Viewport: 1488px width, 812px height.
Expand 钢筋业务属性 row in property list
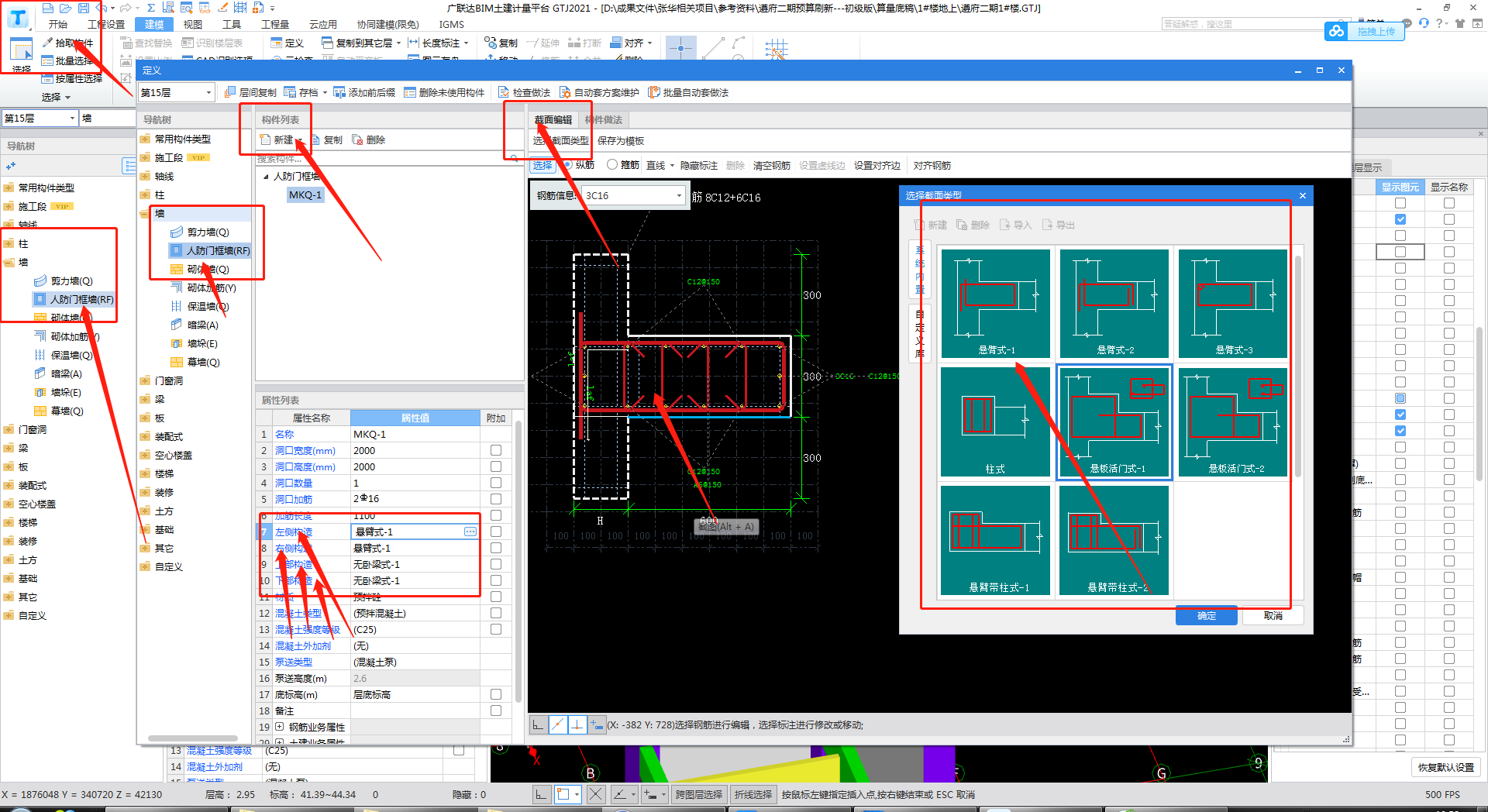279,727
